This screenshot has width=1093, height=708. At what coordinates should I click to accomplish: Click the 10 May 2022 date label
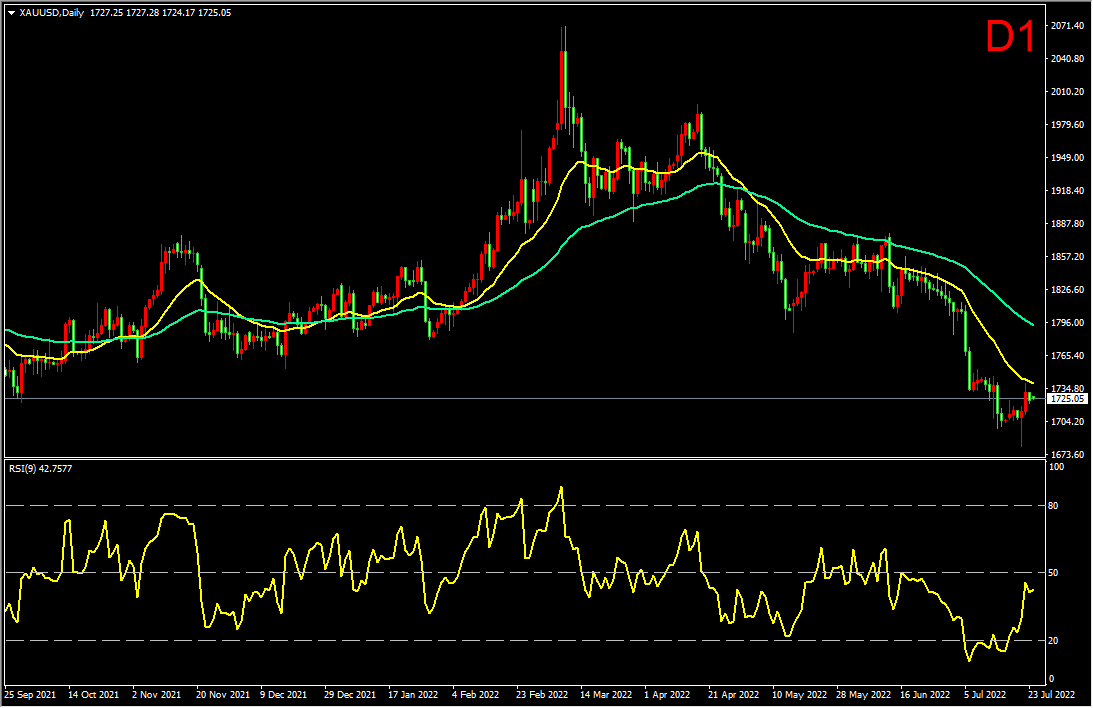[x=799, y=695]
